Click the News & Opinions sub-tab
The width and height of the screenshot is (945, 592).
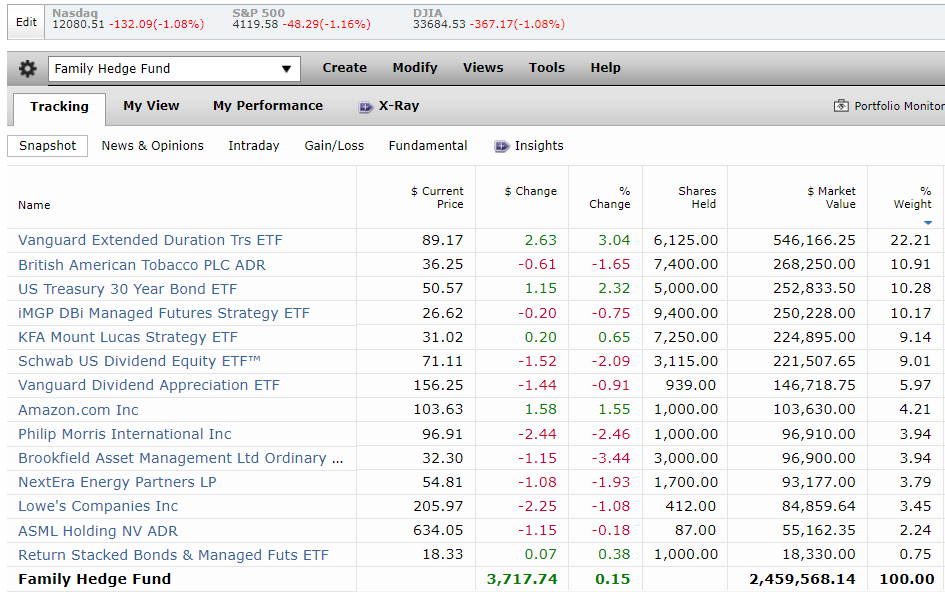(152, 146)
